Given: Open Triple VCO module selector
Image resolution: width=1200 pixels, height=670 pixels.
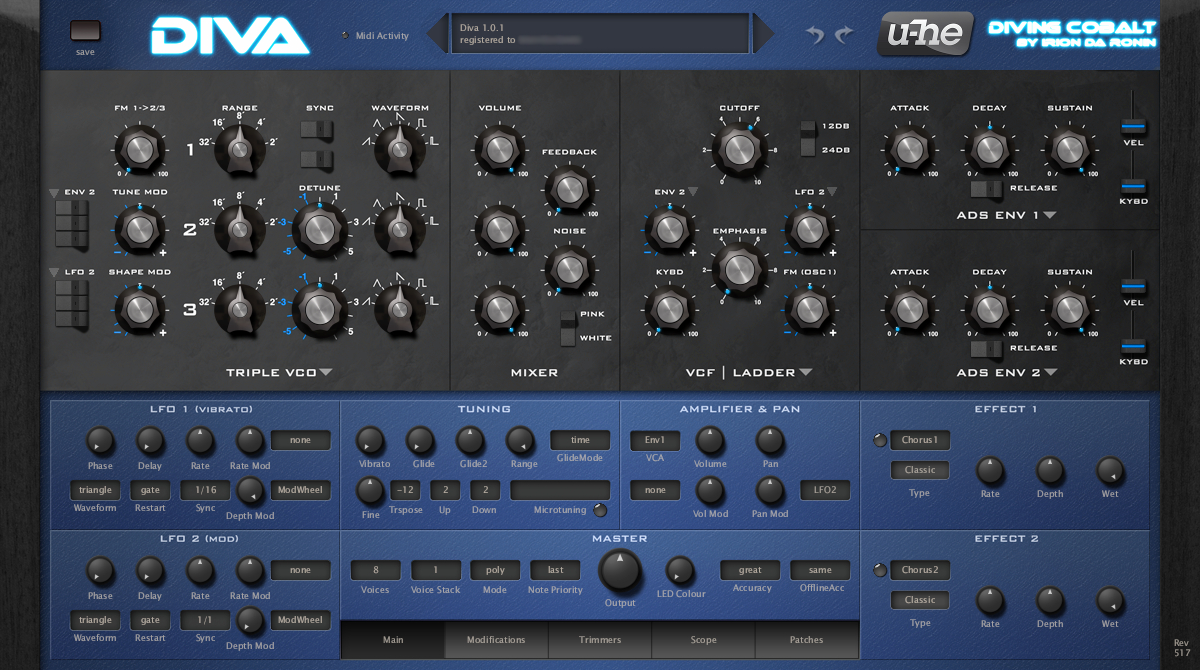Looking at the screenshot, I should pyautogui.click(x=279, y=373).
